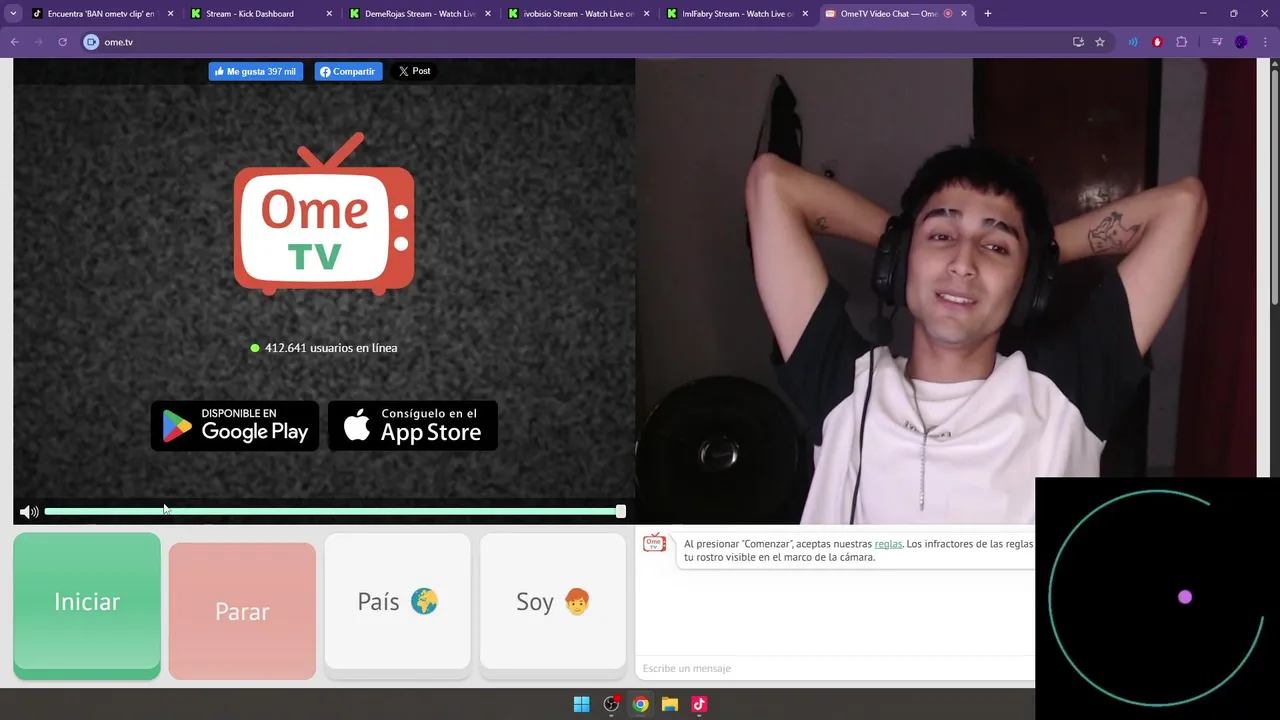Open the media control music icon
The height and width of the screenshot is (720, 1280).
1217,42
